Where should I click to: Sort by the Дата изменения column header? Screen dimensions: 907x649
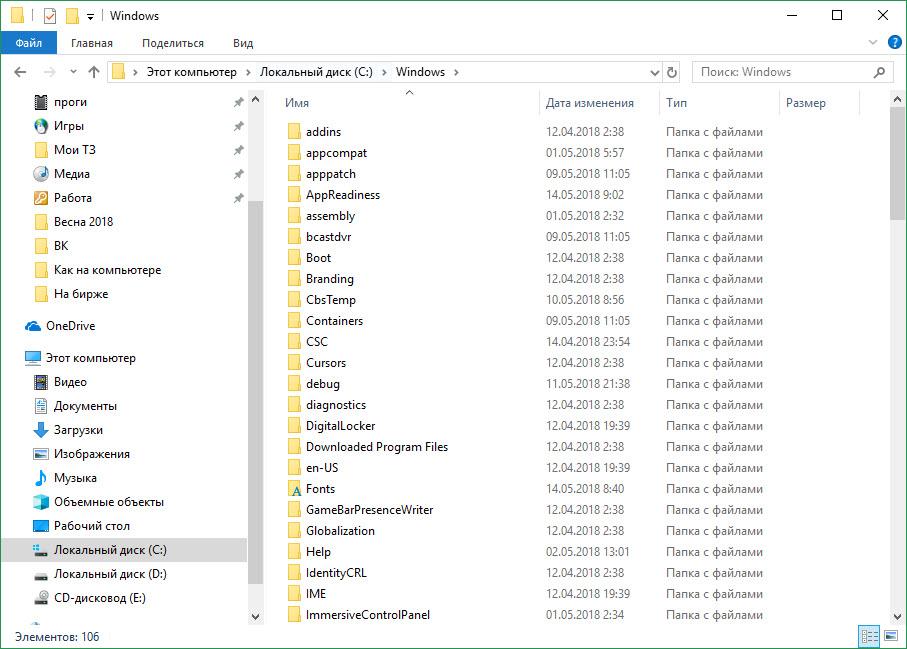pyautogui.click(x=590, y=103)
